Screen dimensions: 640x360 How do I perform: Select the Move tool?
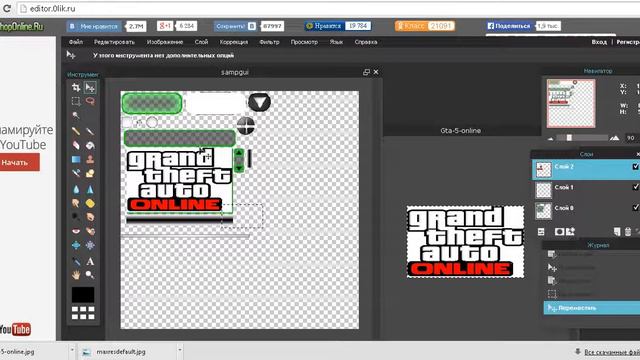coord(90,87)
